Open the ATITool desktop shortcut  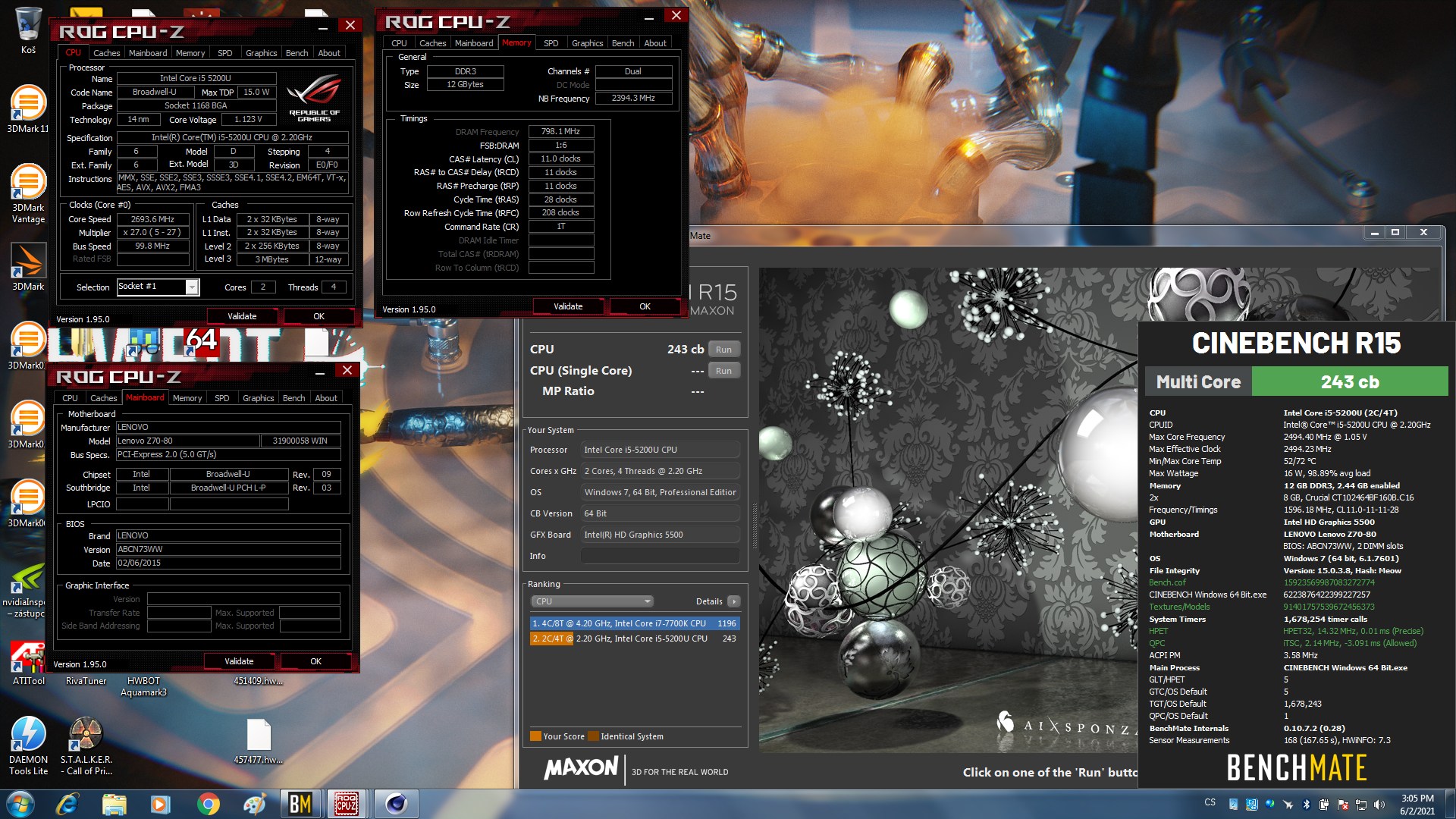click(x=28, y=664)
